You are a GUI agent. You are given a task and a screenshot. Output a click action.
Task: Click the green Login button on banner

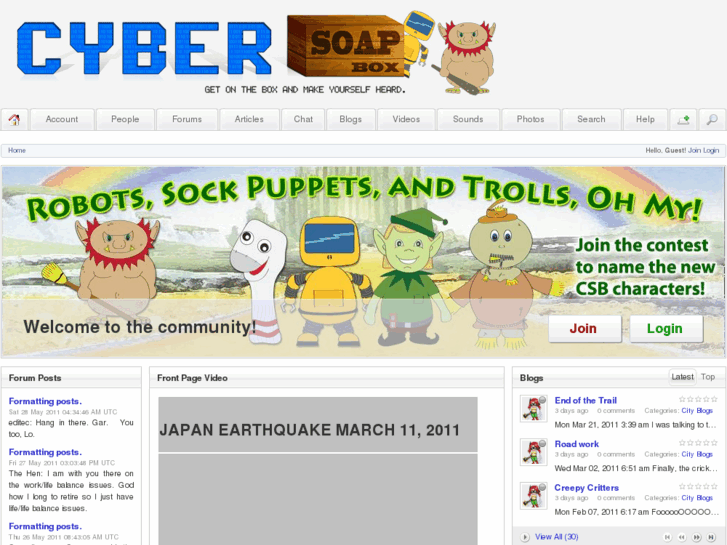pyautogui.click(x=665, y=329)
